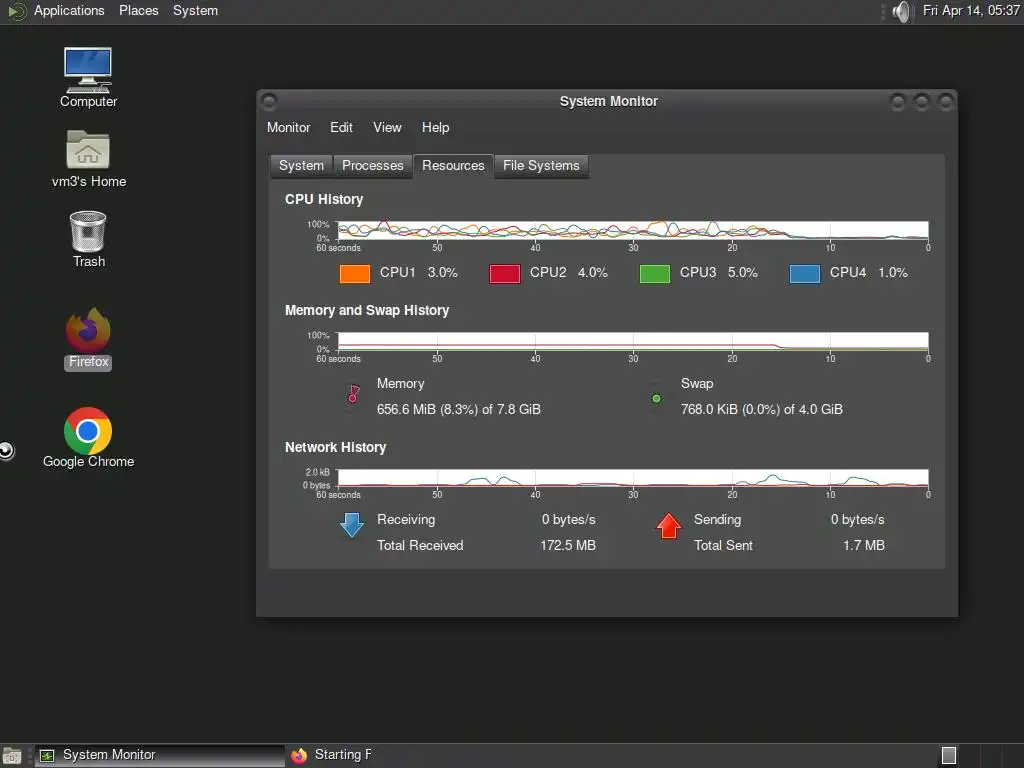Click the show desktop icon in bottom panel

12,756
